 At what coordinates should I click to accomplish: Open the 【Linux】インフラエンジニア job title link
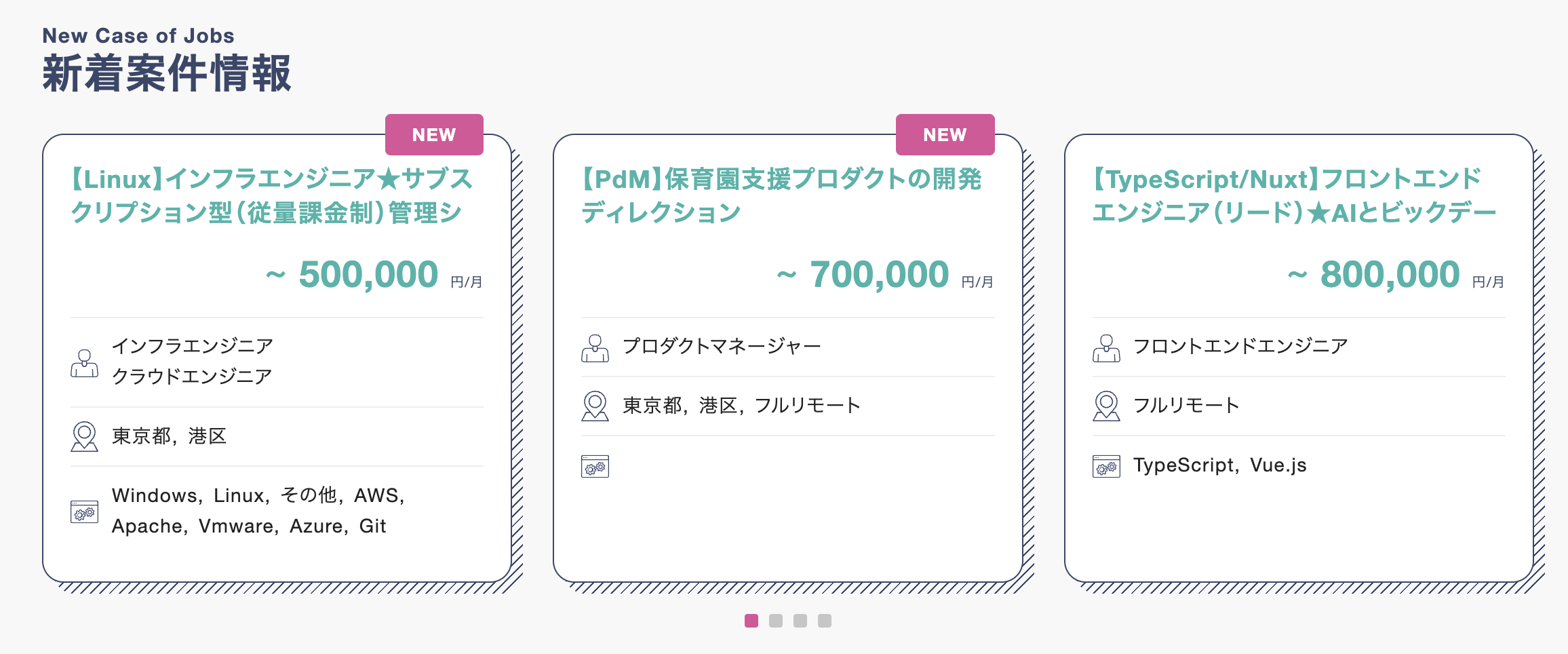point(272,195)
